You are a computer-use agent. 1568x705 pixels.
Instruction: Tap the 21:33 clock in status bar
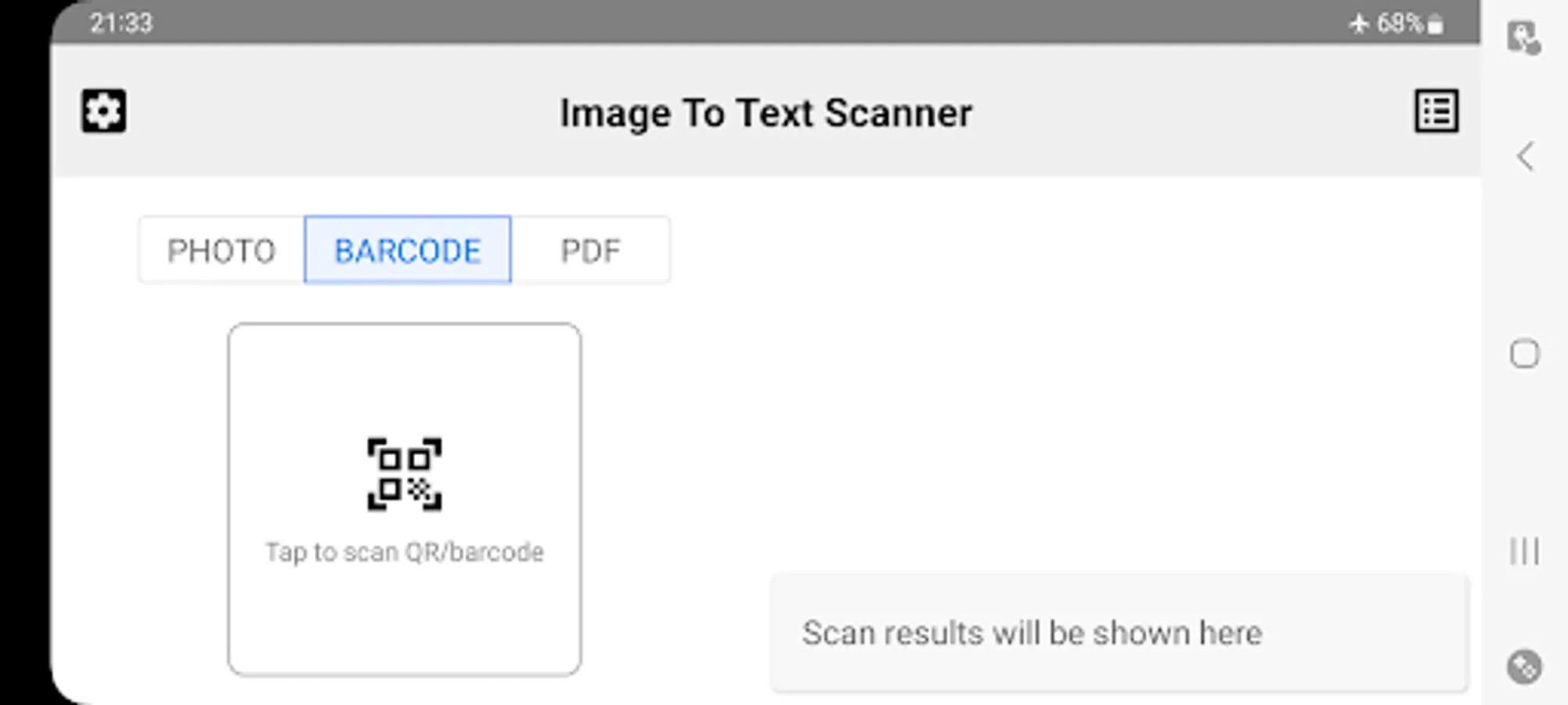coord(121,23)
